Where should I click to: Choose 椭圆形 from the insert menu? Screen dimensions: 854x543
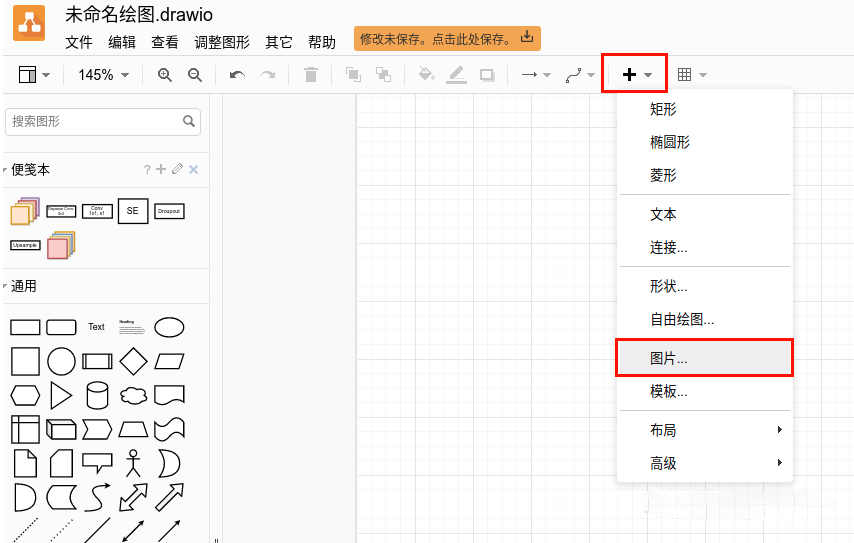pos(704,142)
